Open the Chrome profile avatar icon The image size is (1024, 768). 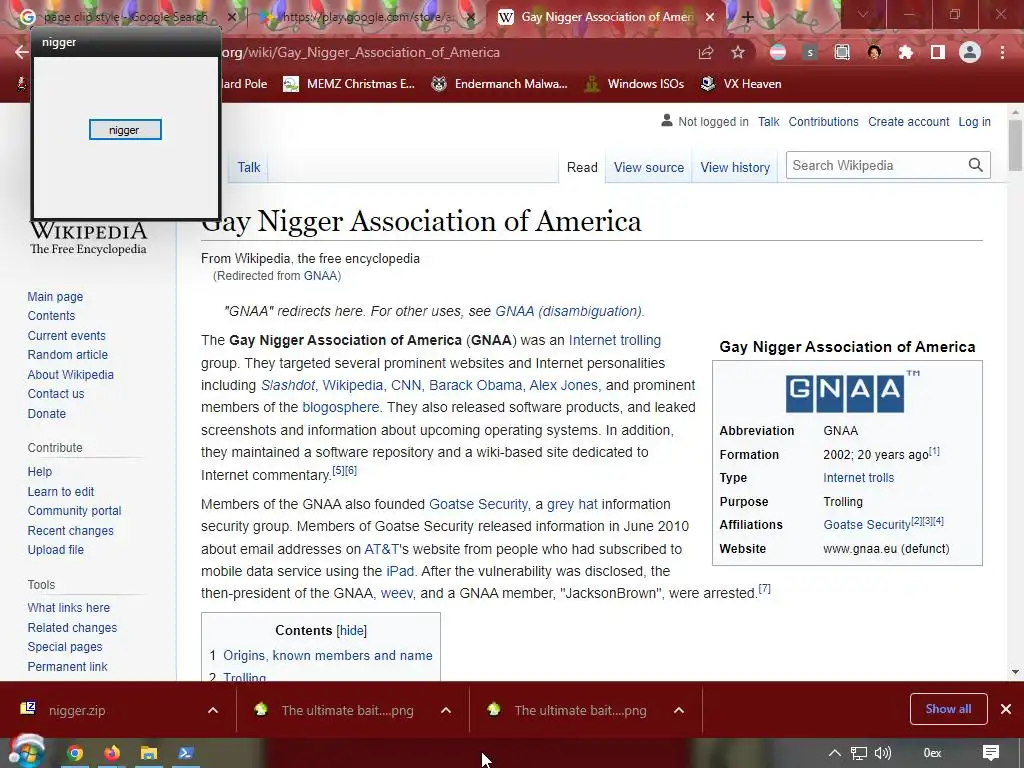tap(970, 52)
